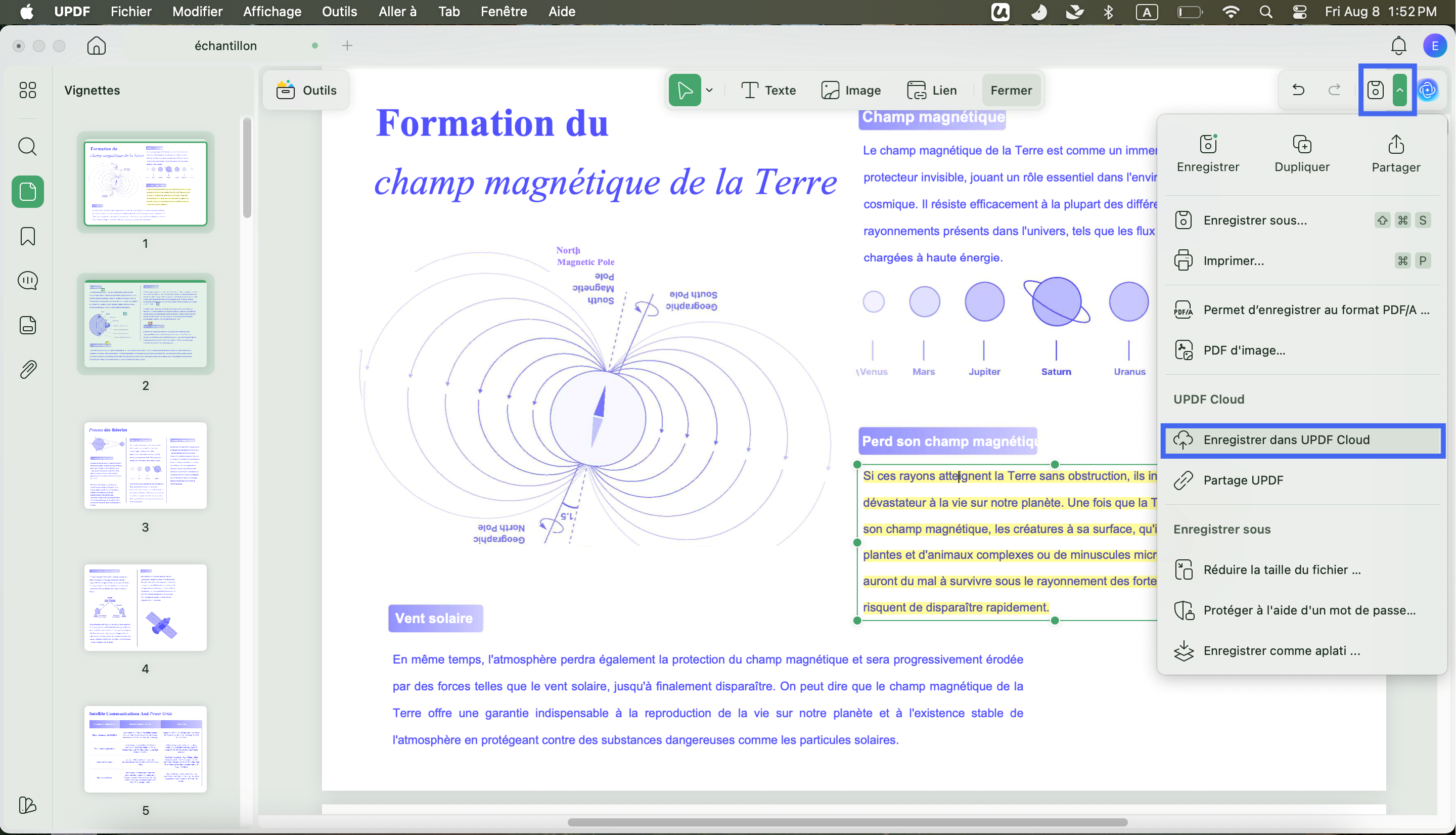Screen dimensions: 1456x835
Task: Open the Affichage menu
Action: [x=272, y=12]
